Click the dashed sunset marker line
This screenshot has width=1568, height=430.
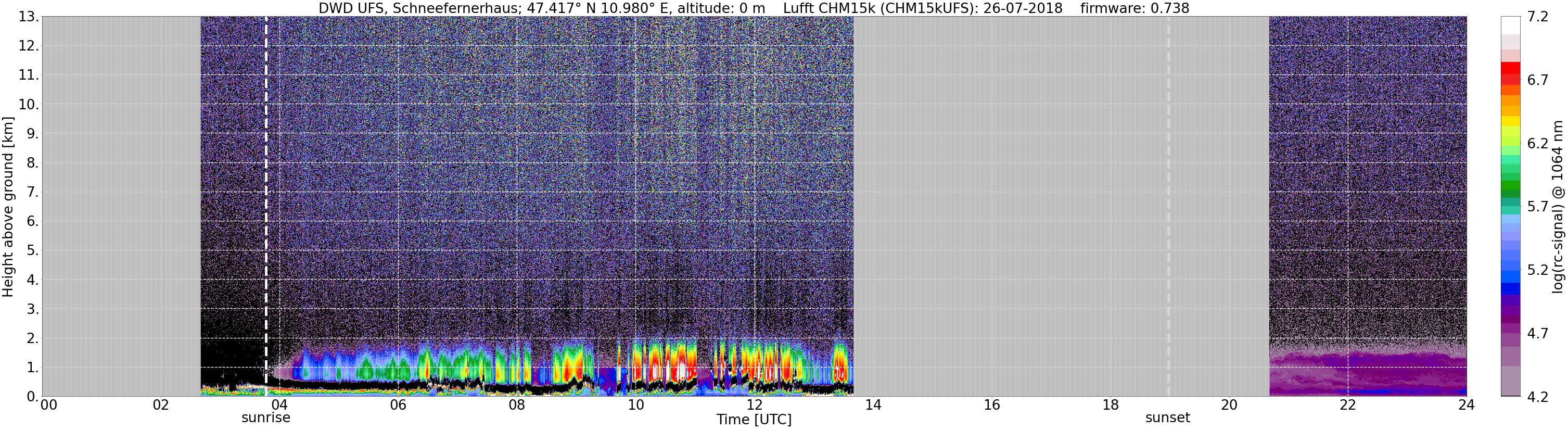click(x=1168, y=207)
